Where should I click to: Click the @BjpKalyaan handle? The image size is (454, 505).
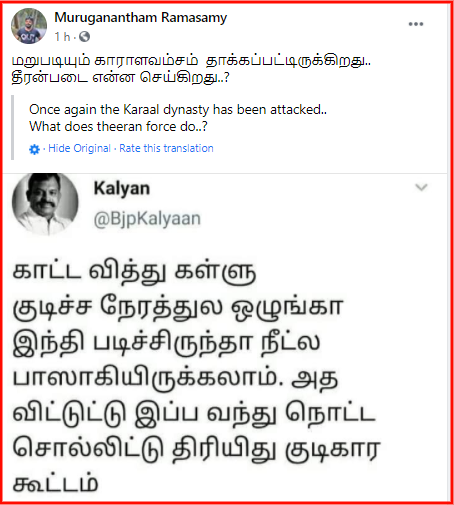pos(147,219)
